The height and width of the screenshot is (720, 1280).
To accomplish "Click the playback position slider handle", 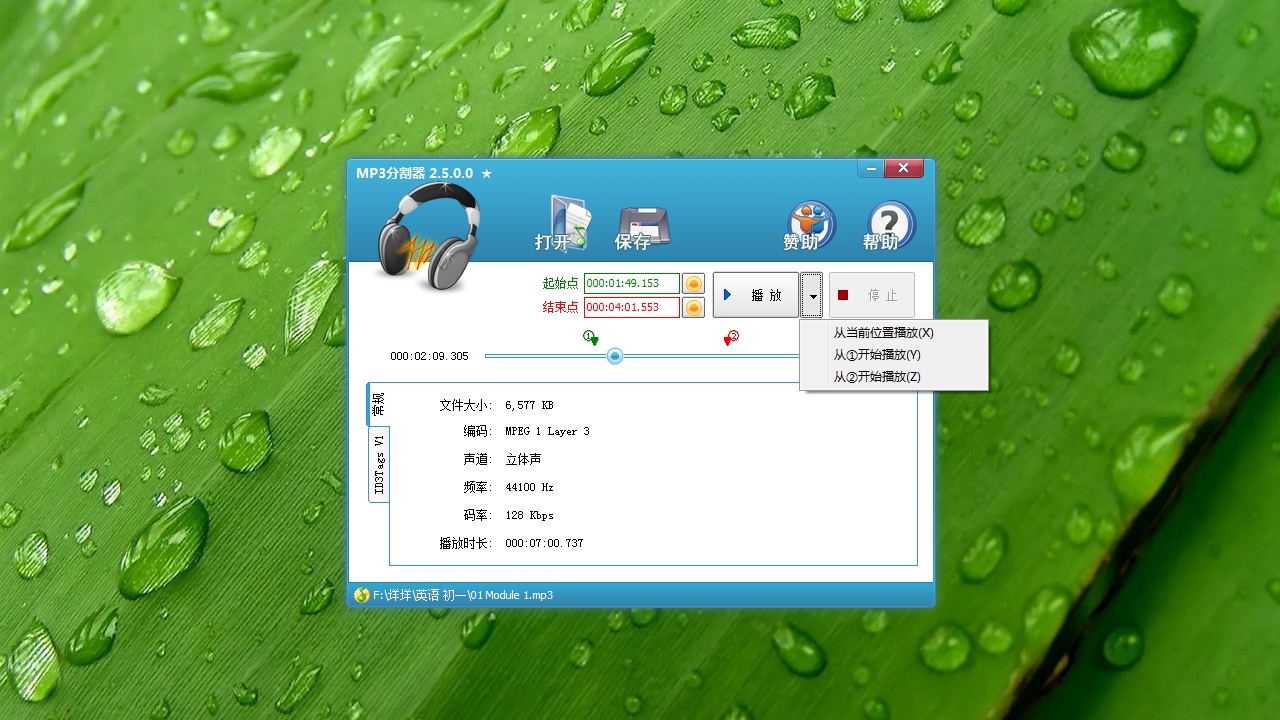I will click(614, 355).
